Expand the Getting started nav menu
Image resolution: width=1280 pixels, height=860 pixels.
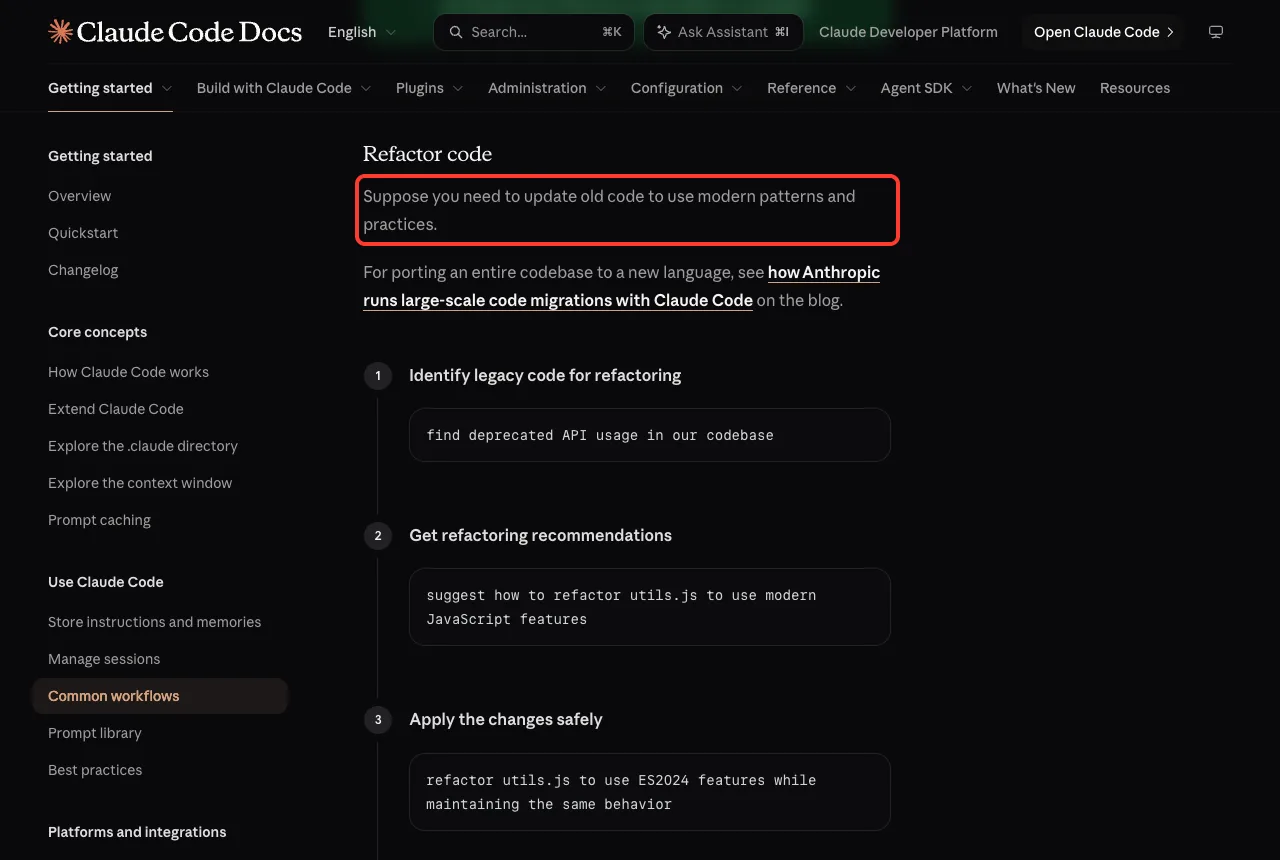click(110, 88)
